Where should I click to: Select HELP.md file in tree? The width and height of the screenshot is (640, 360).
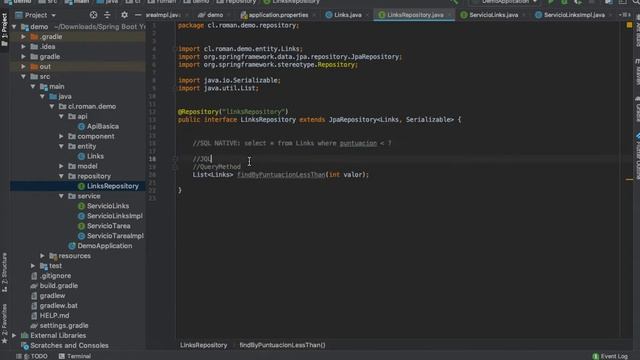pos(50,316)
